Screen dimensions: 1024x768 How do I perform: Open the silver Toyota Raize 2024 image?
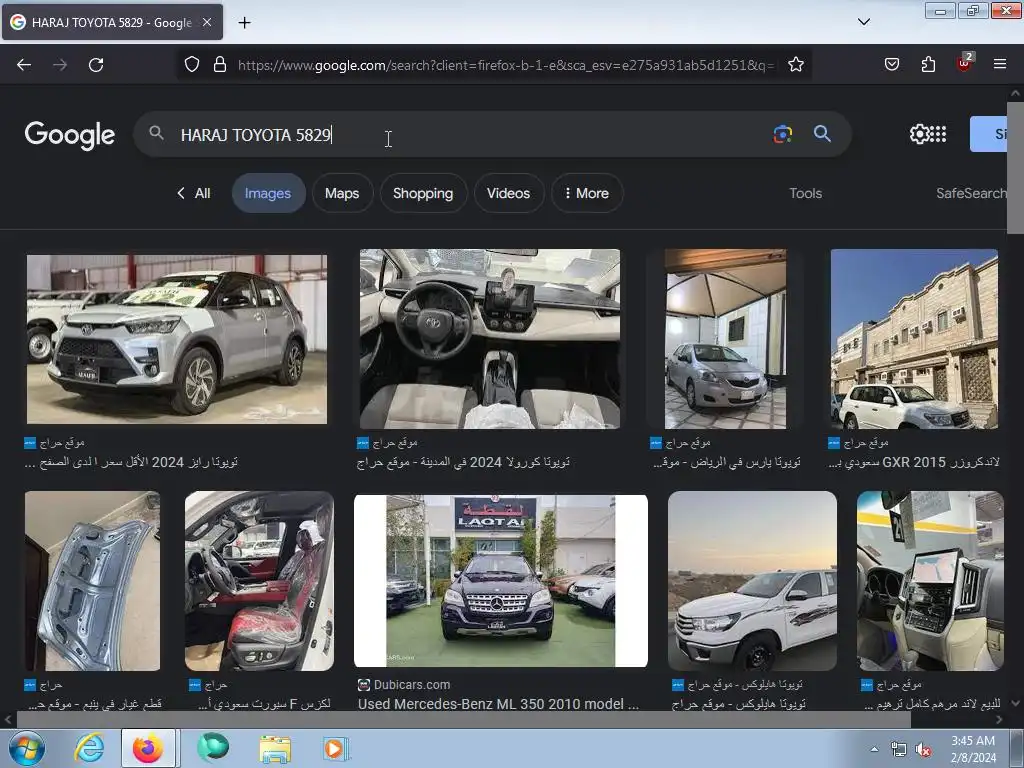pyautogui.click(x=177, y=339)
